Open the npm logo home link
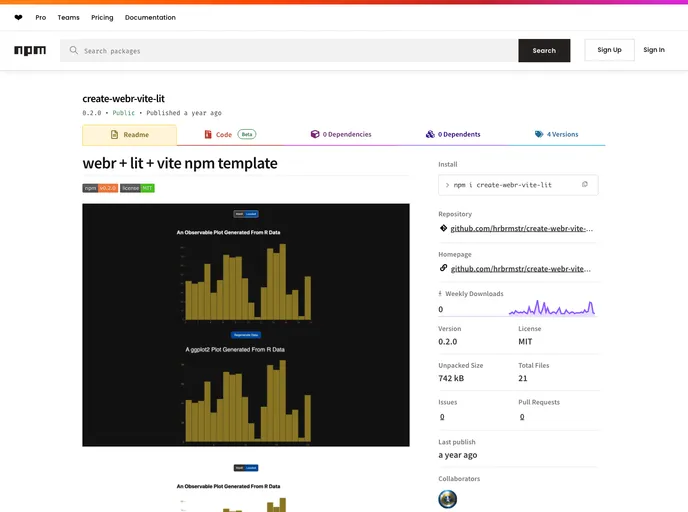Screen dimensions: 688x512 [x=30, y=50]
